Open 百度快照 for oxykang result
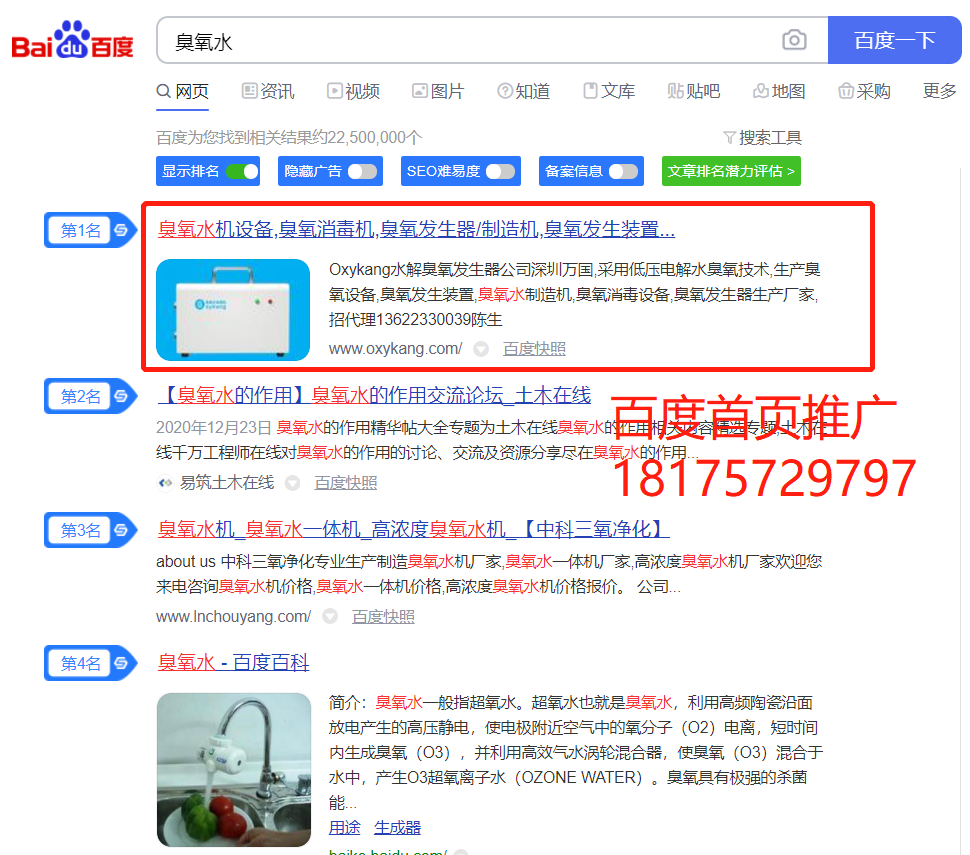The image size is (970, 855). pos(534,349)
